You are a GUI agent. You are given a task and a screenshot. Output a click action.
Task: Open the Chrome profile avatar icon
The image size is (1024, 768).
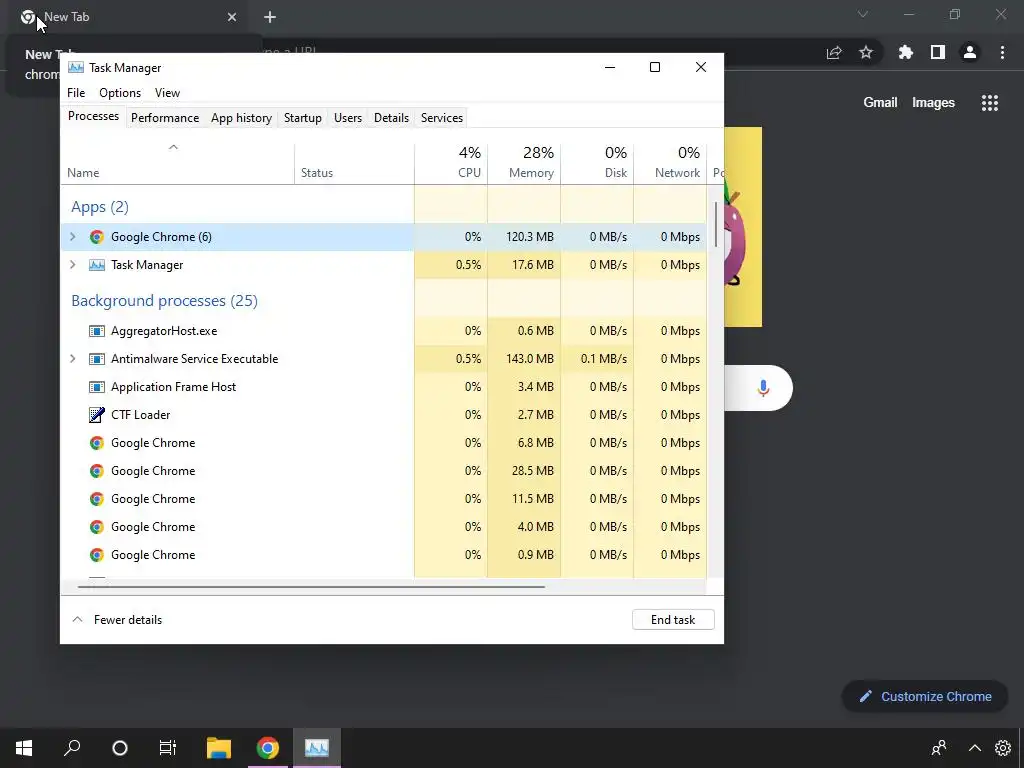[x=970, y=52]
